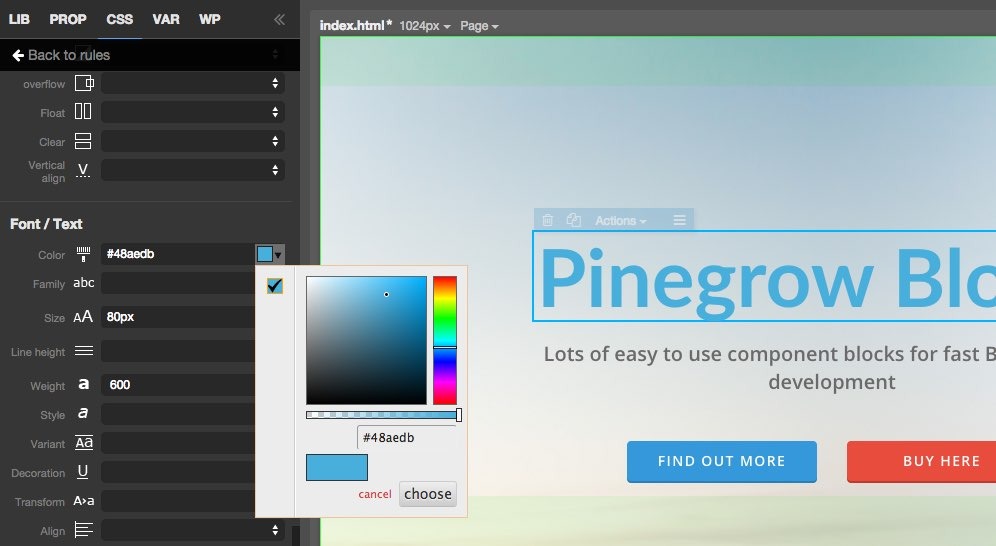
Task: Click the element hamburger menu icon
Action: click(x=680, y=220)
